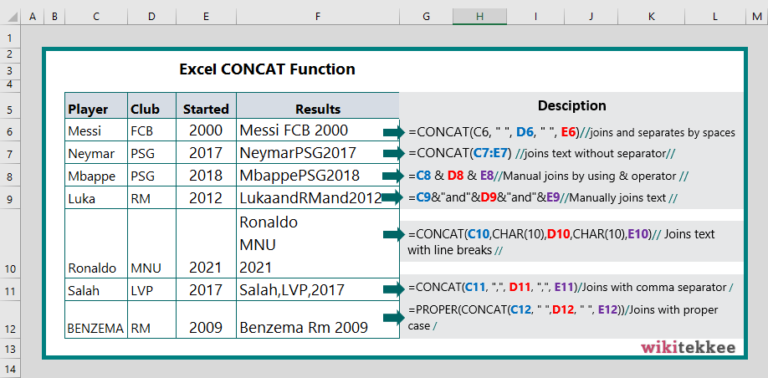This screenshot has width=768, height=378.
Task: Click the arrow beside Ronaldo MNU 2021
Action: 394,235
